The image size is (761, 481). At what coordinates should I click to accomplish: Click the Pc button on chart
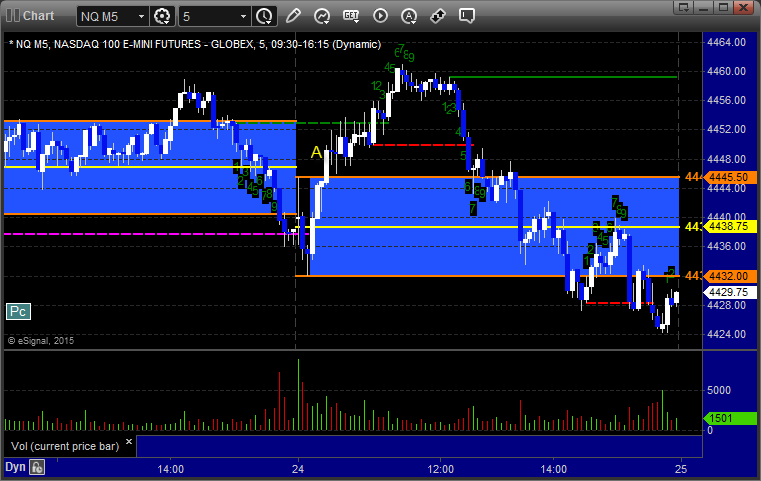18,311
